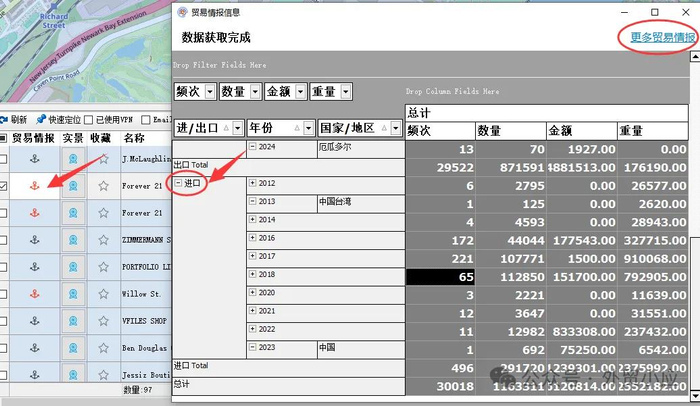Tick the checkbox for Willow St. row
Screen dimensions: 700x406
tap(3, 294)
